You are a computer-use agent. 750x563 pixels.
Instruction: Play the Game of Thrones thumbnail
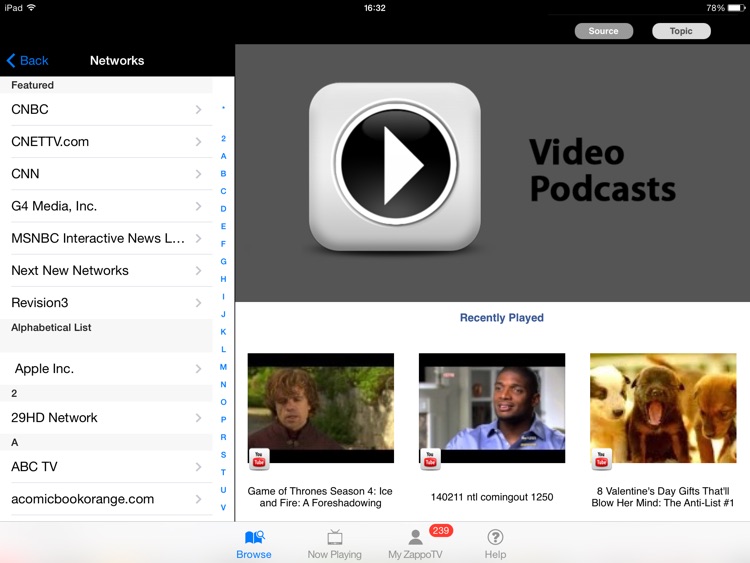321,408
